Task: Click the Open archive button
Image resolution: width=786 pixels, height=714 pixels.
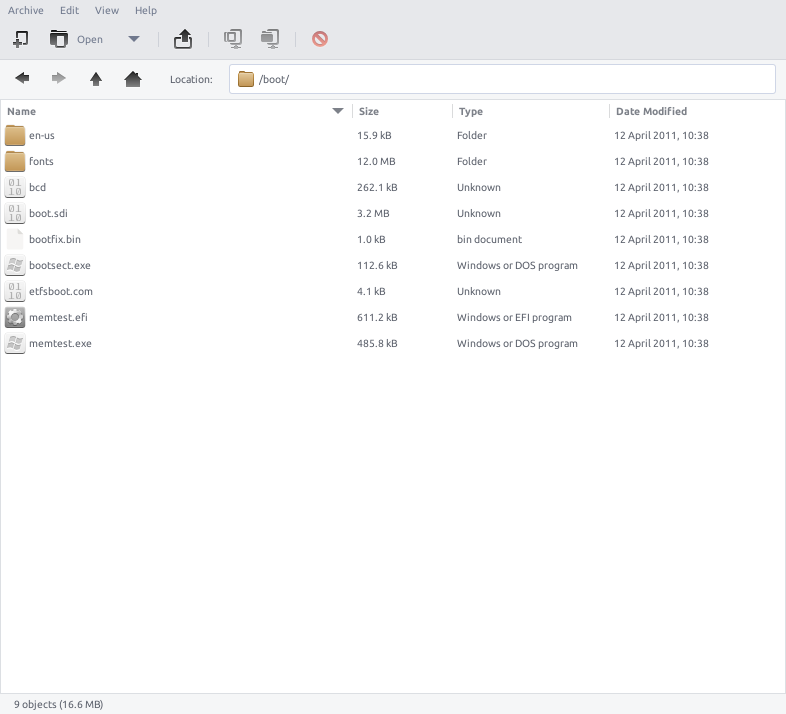Action: coord(76,39)
